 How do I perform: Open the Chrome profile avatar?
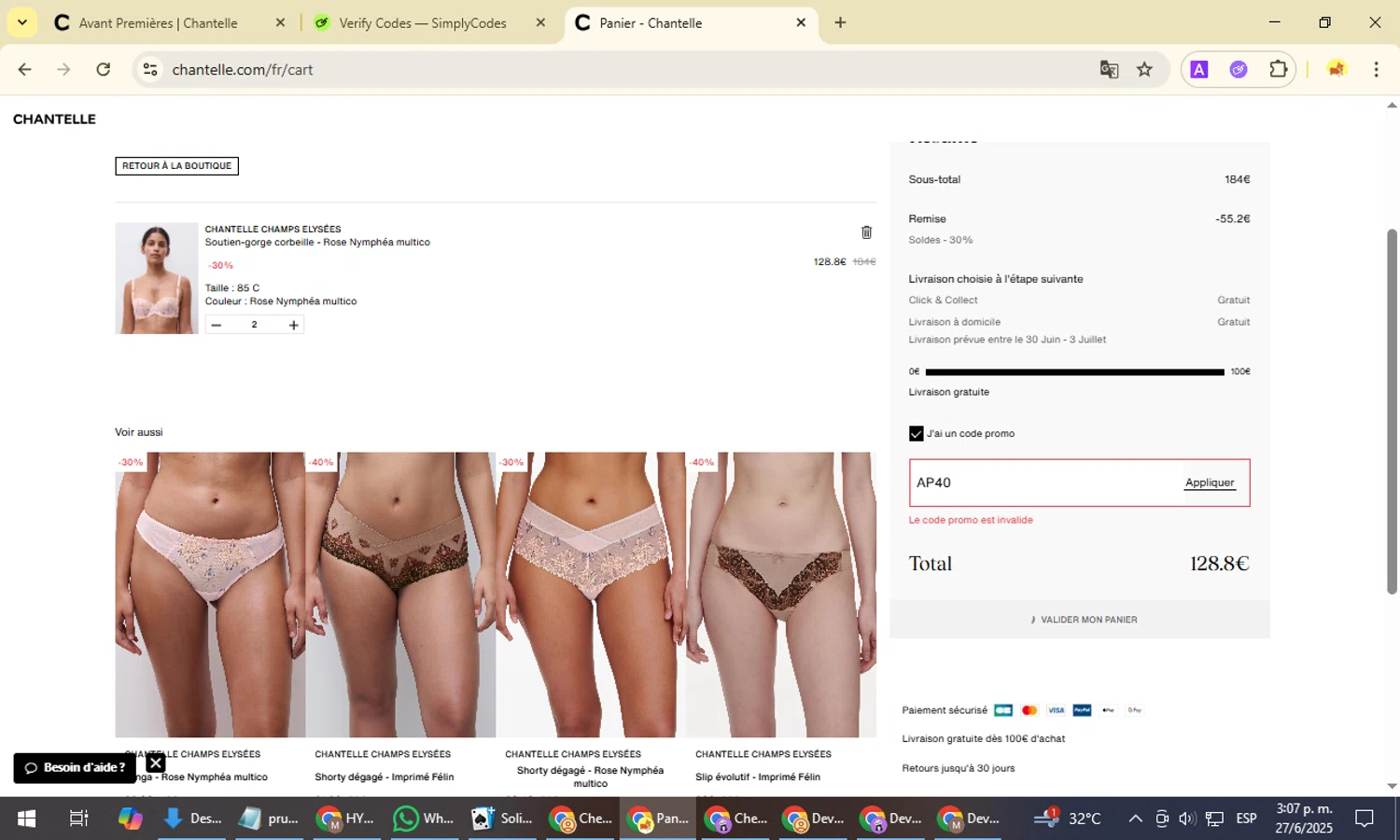pos(1337,69)
